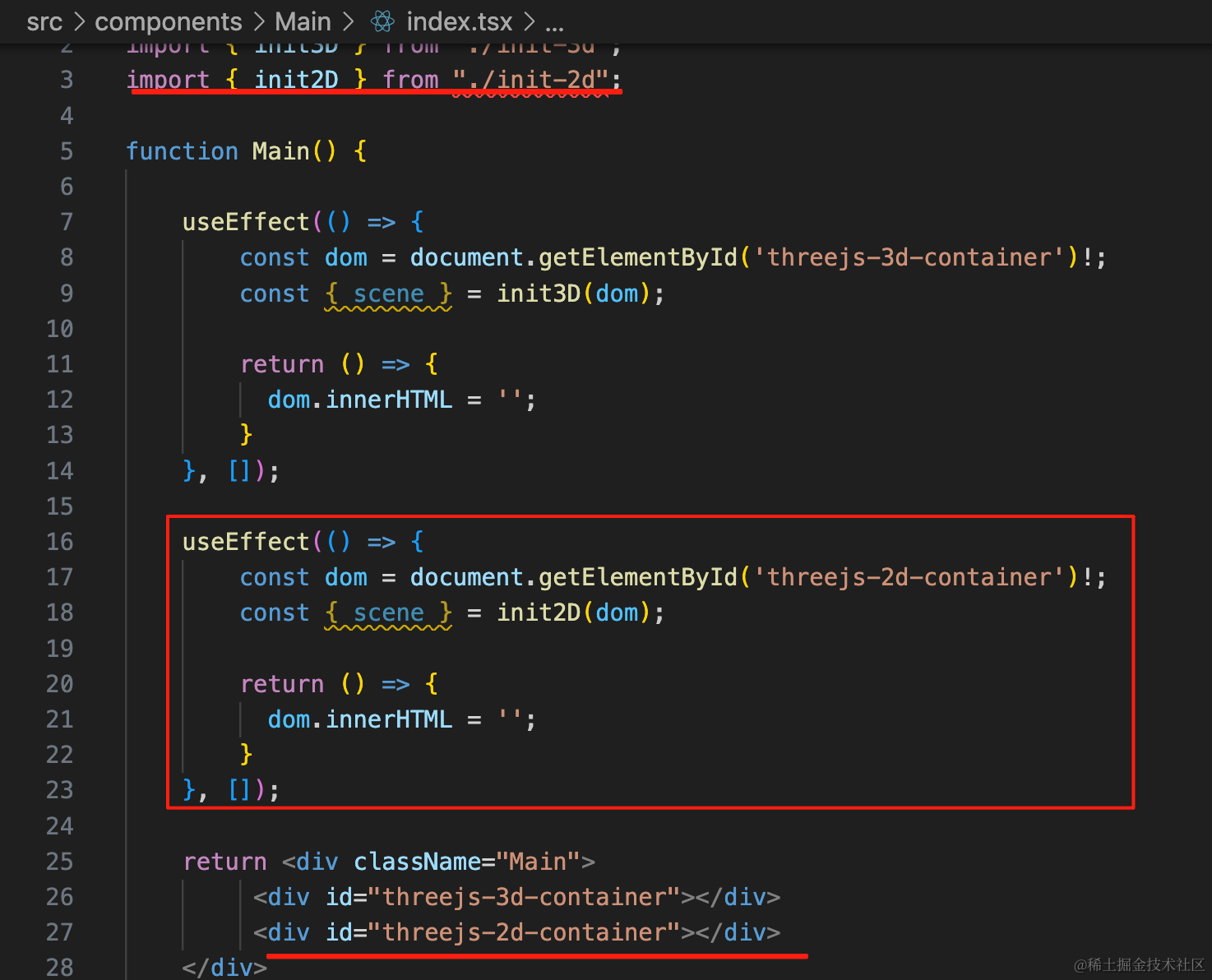Click line number 3 in the gutter
This screenshot has width=1212, height=980.
point(67,80)
